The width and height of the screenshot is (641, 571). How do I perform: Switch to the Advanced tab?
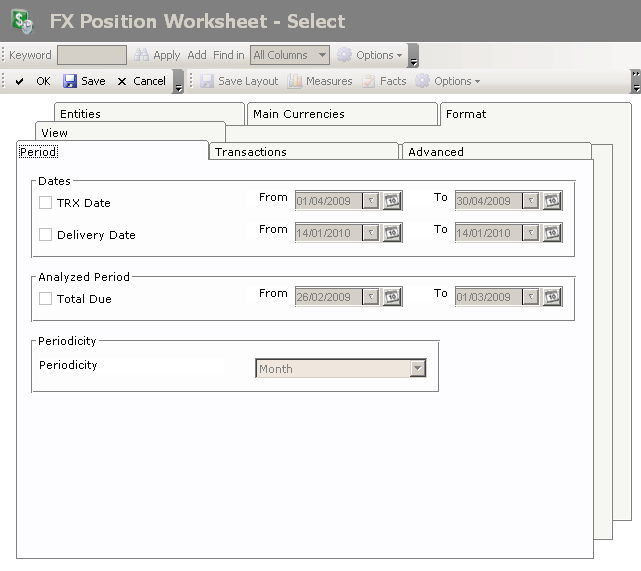pos(436,152)
